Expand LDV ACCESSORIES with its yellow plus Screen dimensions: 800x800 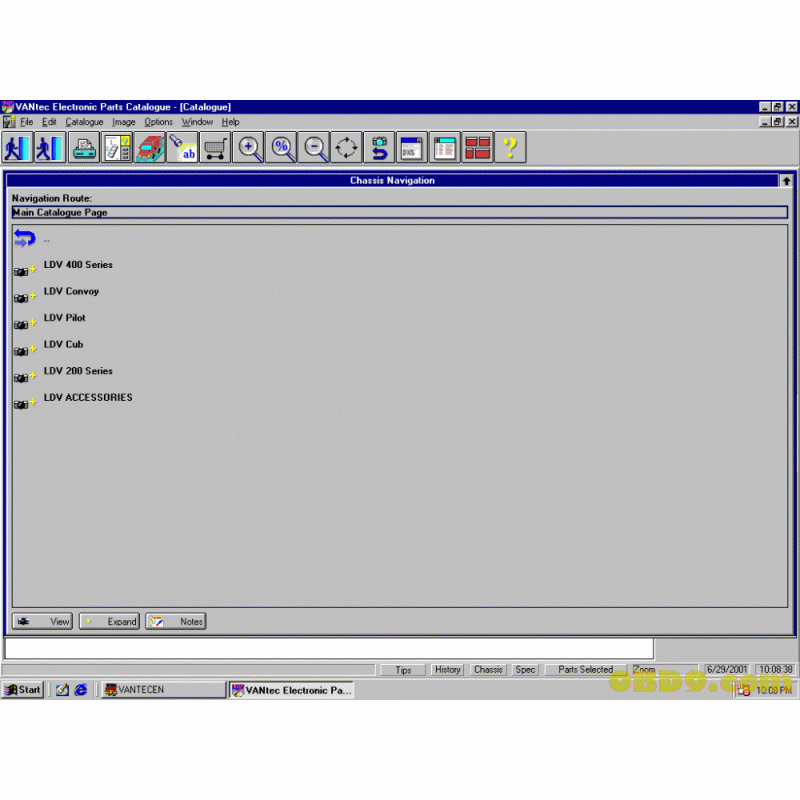(33, 401)
